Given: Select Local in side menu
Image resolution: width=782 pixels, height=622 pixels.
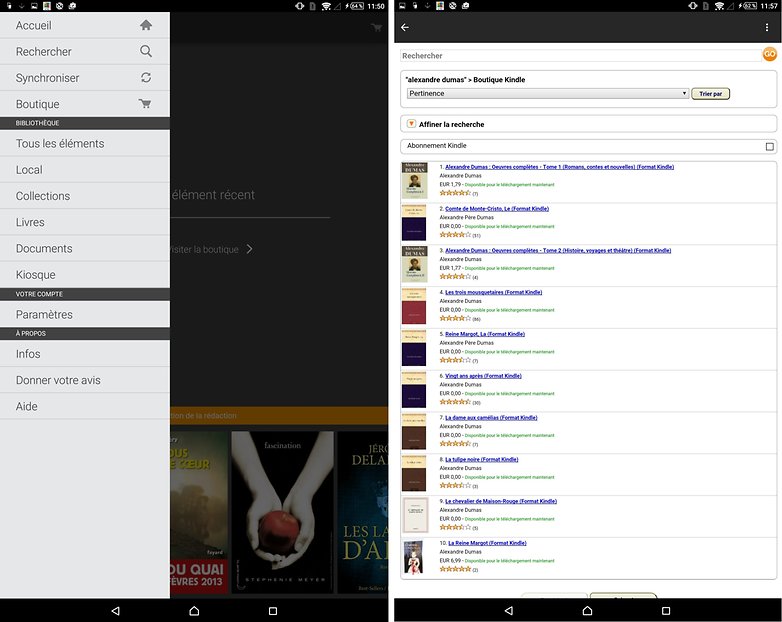Looking at the screenshot, I should click(x=85, y=170).
